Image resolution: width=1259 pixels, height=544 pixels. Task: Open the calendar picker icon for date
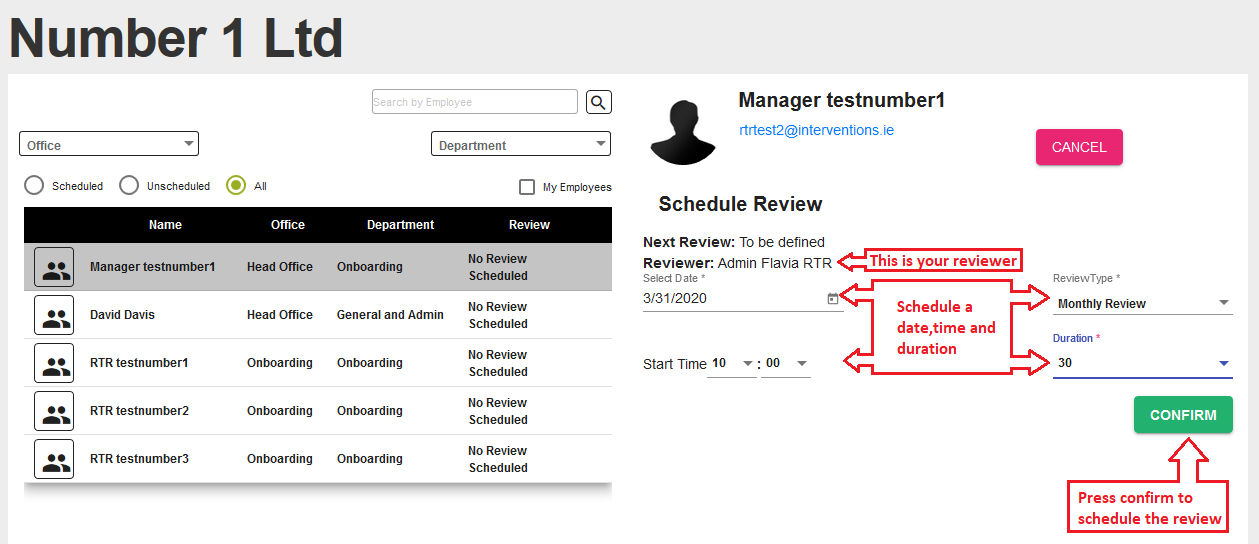coord(833,298)
